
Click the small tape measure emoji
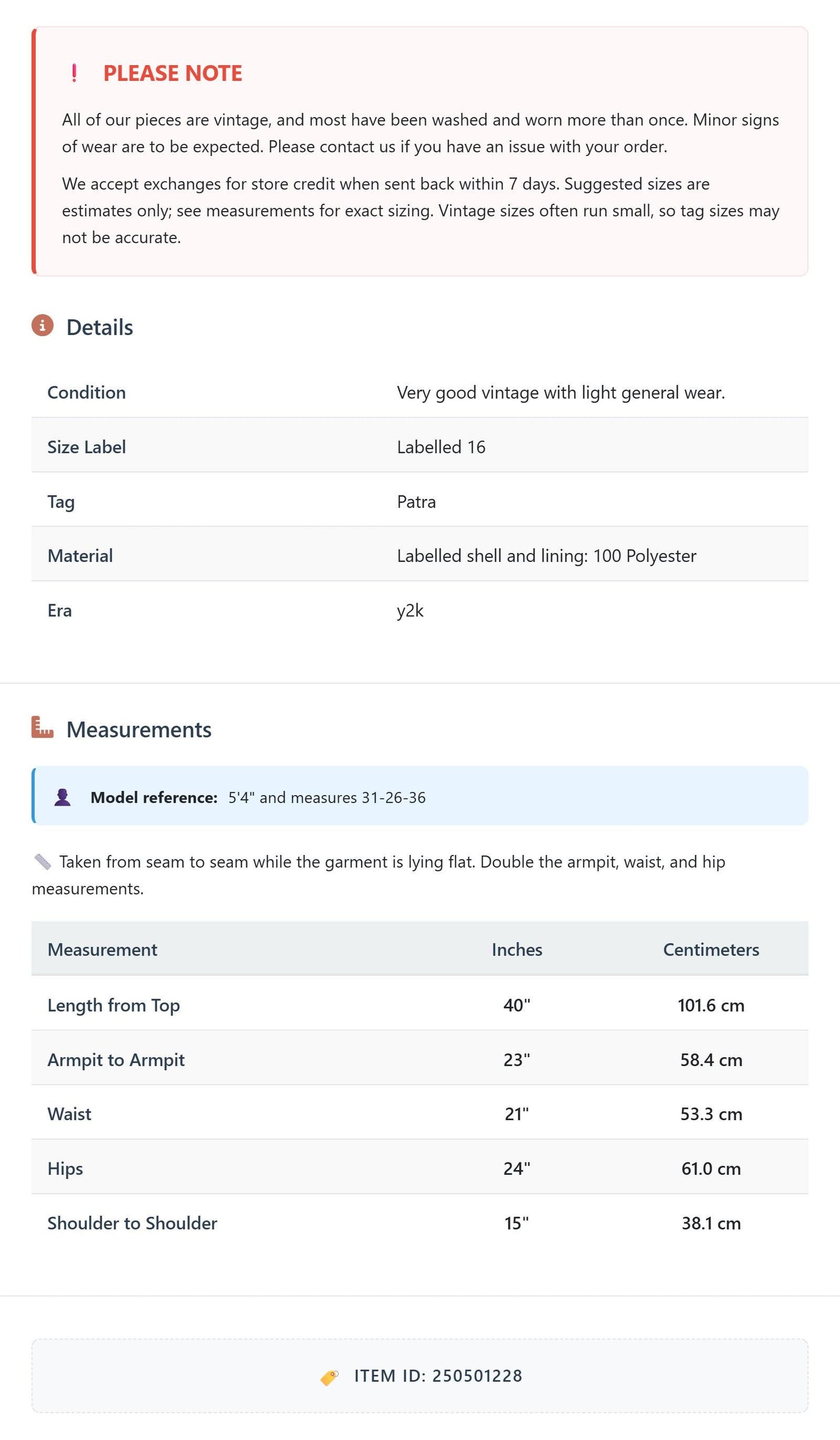pyautogui.click(x=42, y=861)
